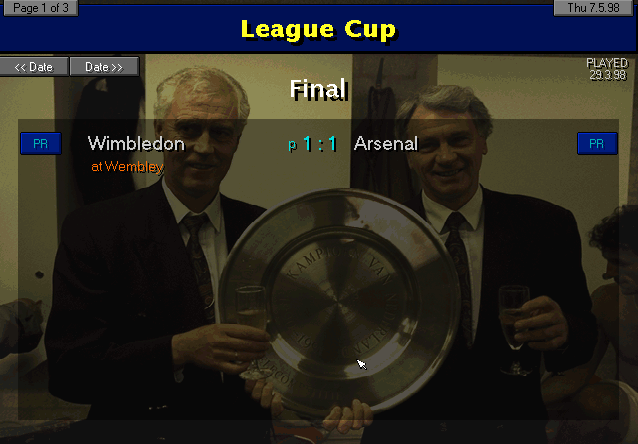Click the yellow League Cup title

pos(318,29)
